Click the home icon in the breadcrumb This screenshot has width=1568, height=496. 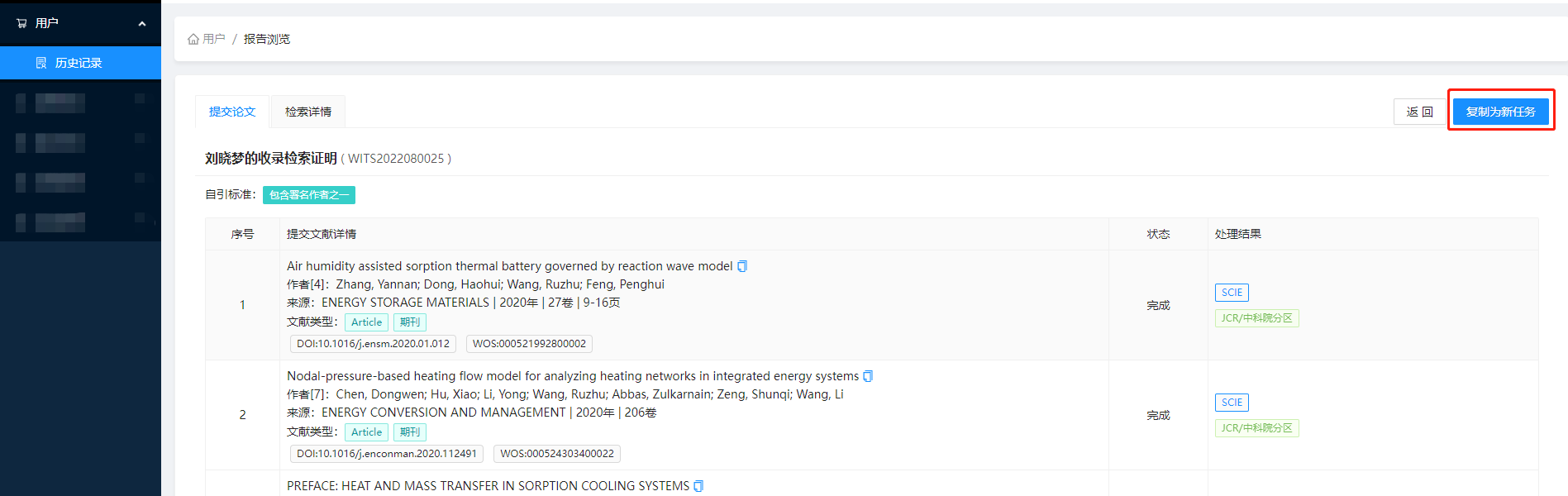click(x=193, y=39)
